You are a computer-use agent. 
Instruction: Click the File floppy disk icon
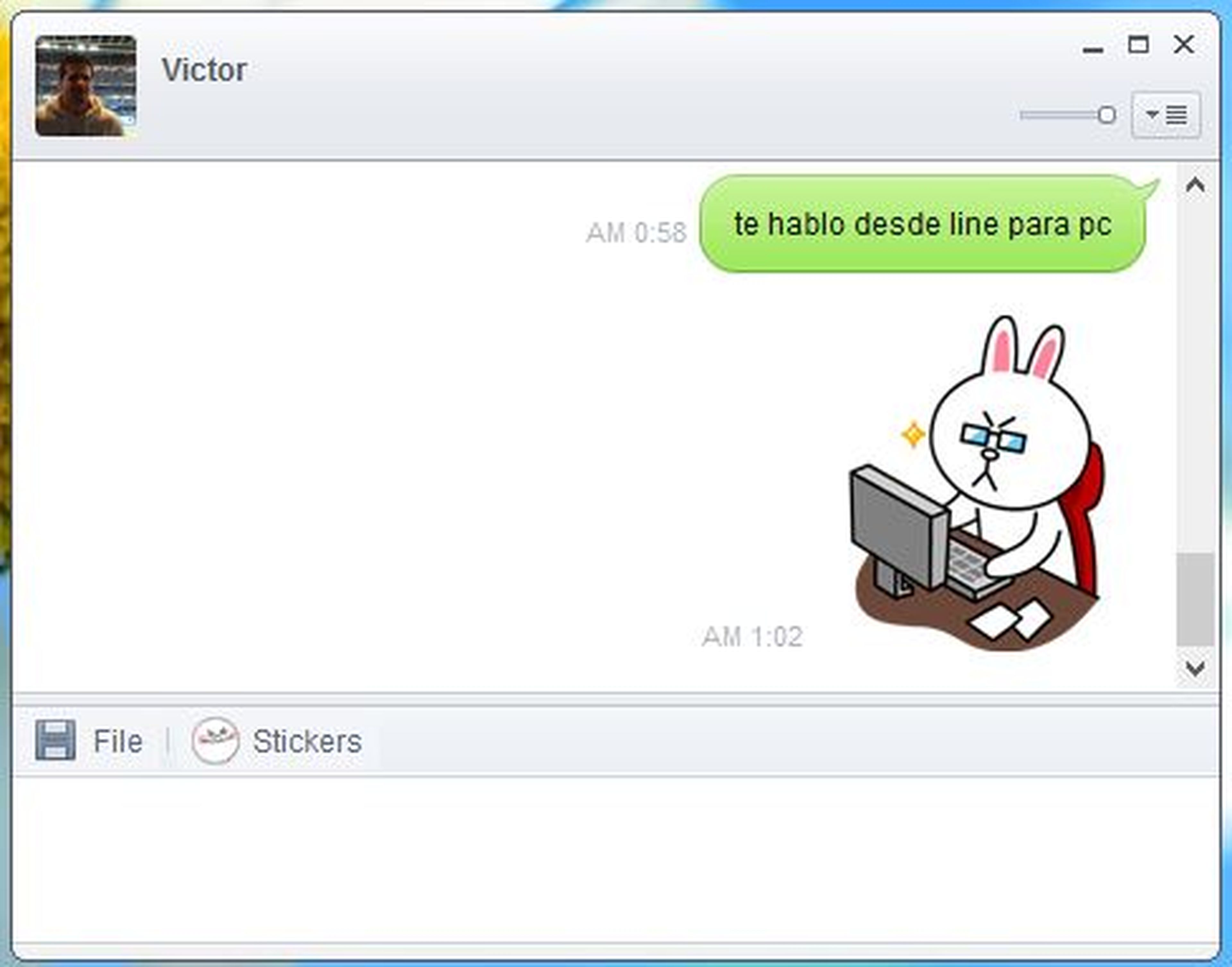click(56, 740)
